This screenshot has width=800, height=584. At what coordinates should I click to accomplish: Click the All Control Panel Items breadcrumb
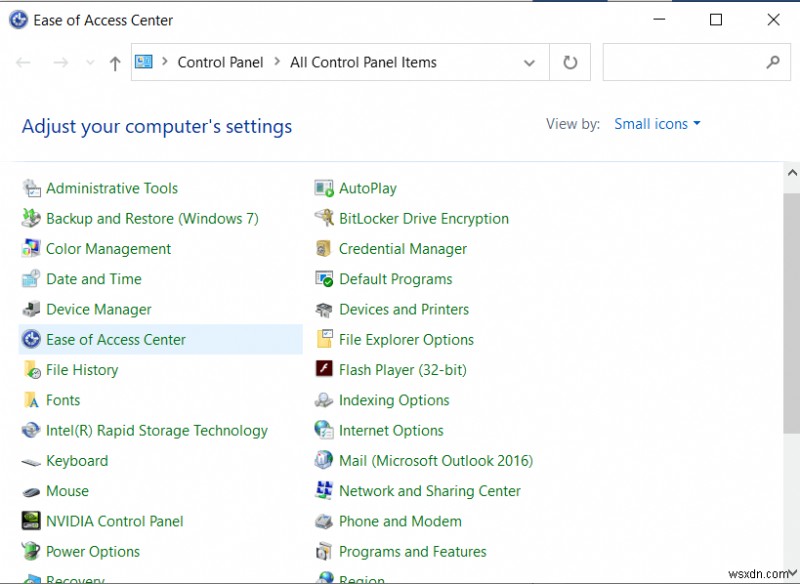point(364,62)
